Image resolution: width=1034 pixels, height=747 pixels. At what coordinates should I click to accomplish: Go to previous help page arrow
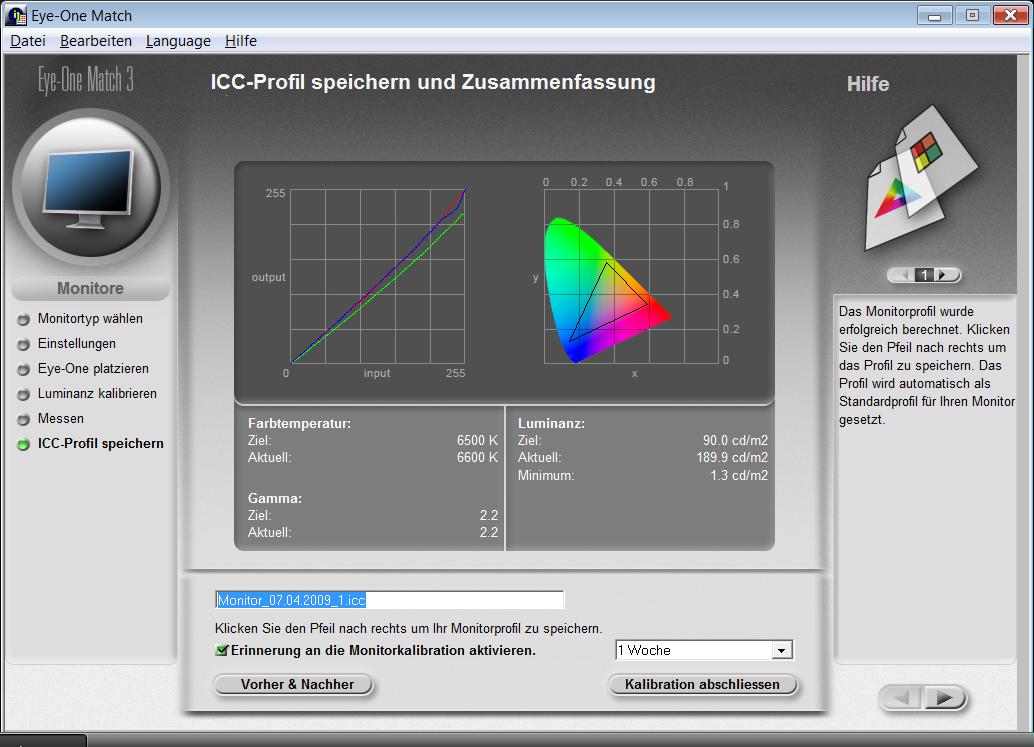point(905,274)
